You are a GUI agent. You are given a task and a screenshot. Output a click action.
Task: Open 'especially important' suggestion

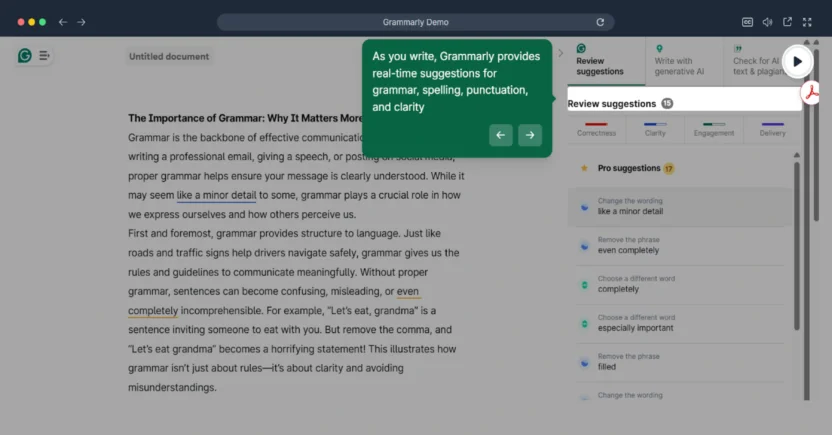[x=679, y=323]
